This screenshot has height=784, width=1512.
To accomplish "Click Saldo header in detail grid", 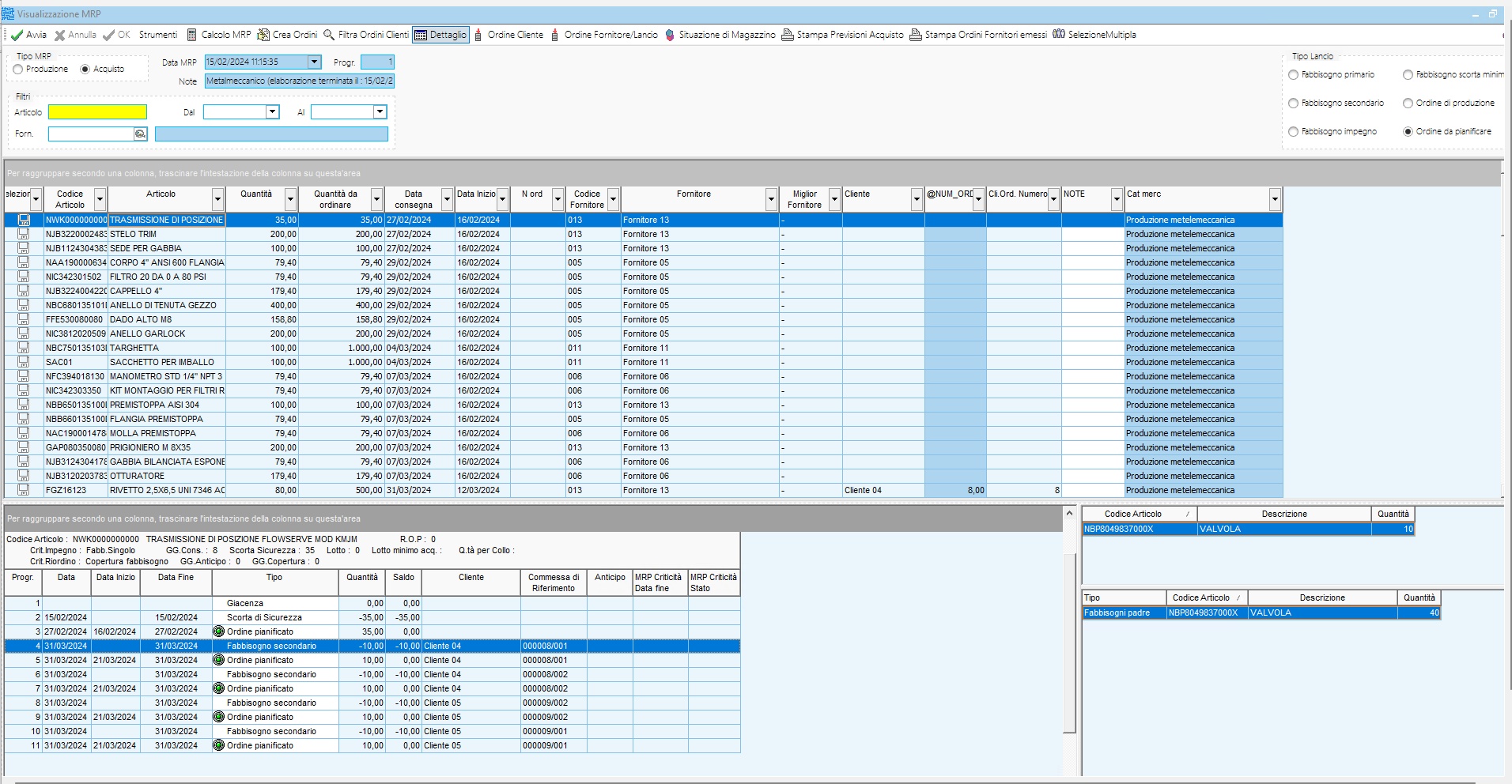I will coord(403,582).
